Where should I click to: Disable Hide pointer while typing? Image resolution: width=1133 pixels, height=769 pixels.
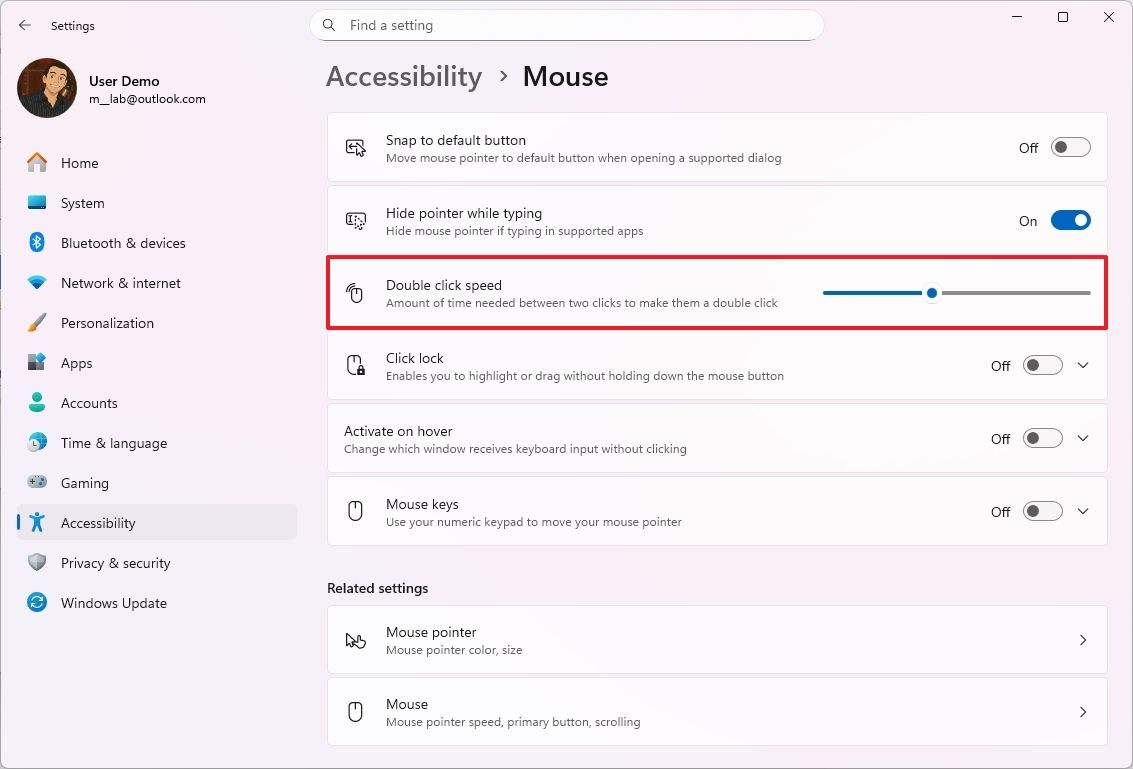[x=1069, y=220]
